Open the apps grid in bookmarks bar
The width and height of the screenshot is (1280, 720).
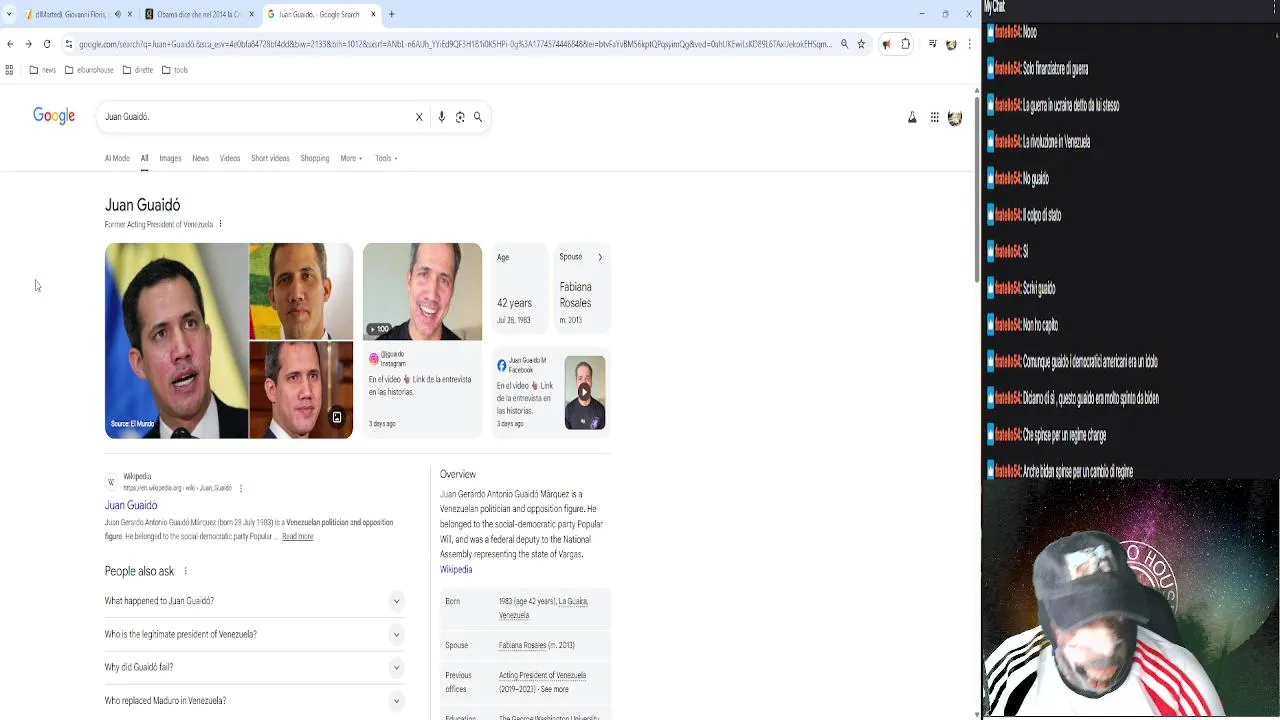[x=9, y=70]
